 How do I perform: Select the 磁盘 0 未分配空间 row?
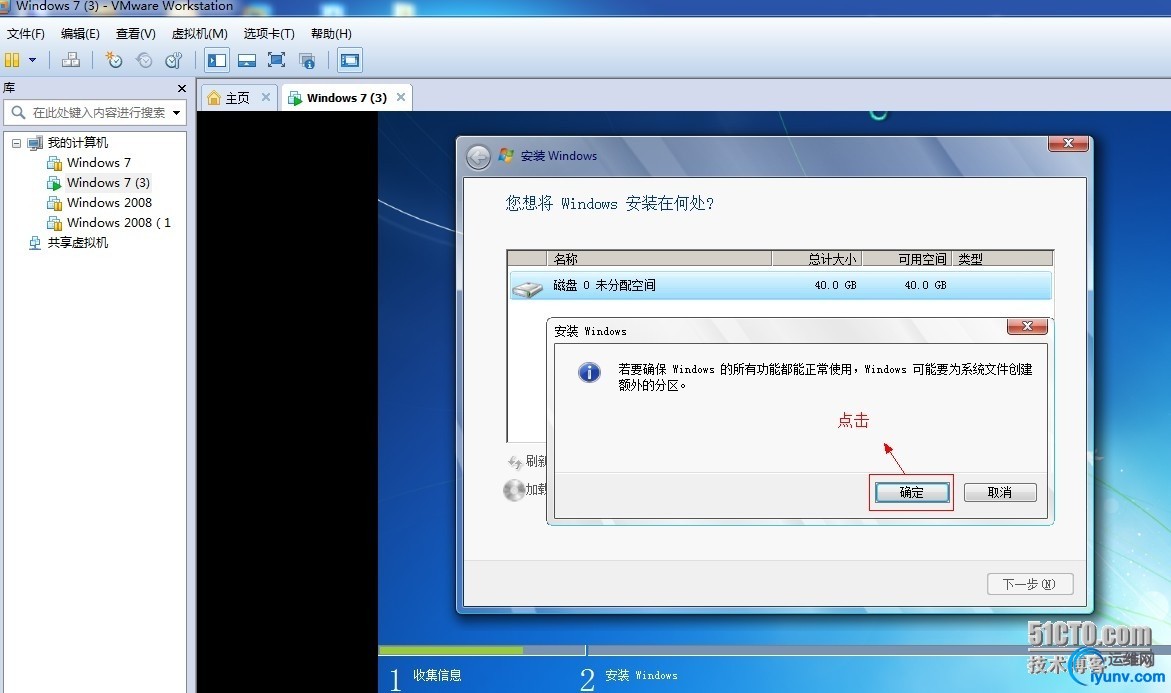coord(780,285)
